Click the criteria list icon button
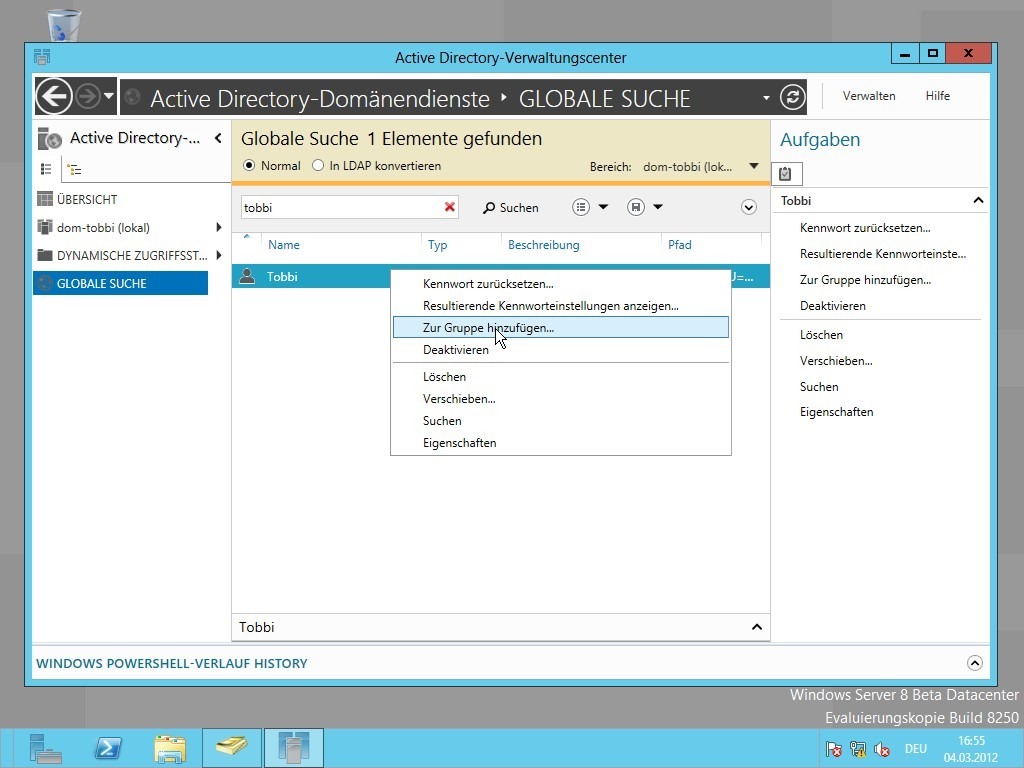The height and width of the screenshot is (768, 1024). (581, 207)
